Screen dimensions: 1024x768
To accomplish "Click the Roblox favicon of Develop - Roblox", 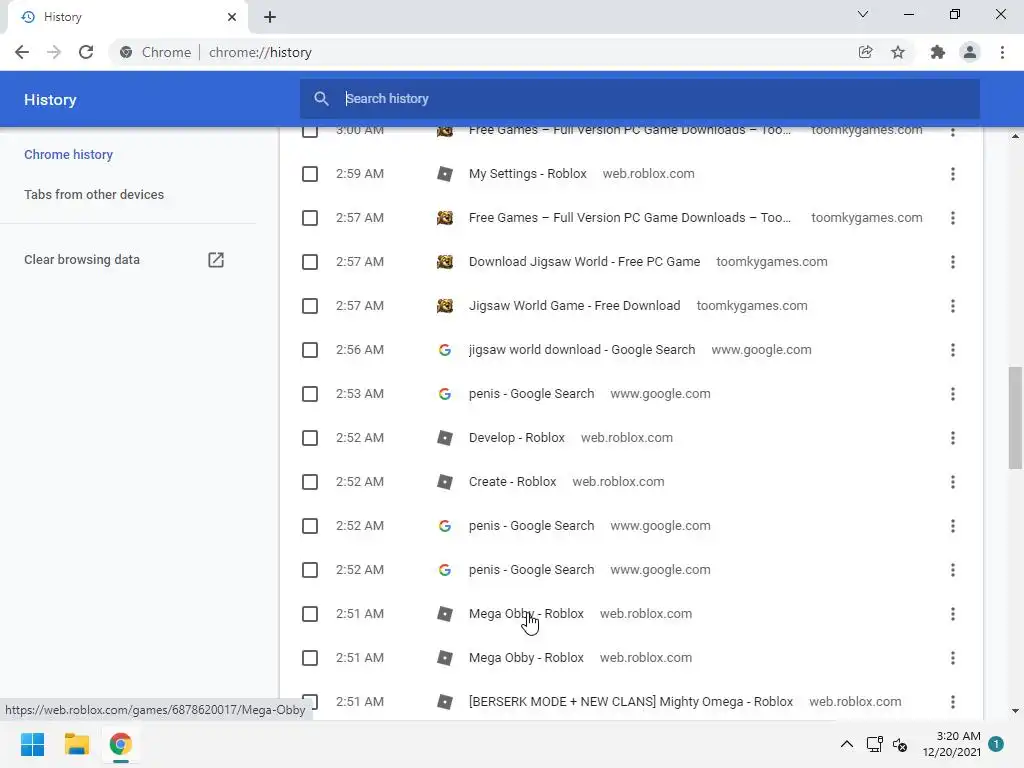I will pyautogui.click(x=445, y=438).
